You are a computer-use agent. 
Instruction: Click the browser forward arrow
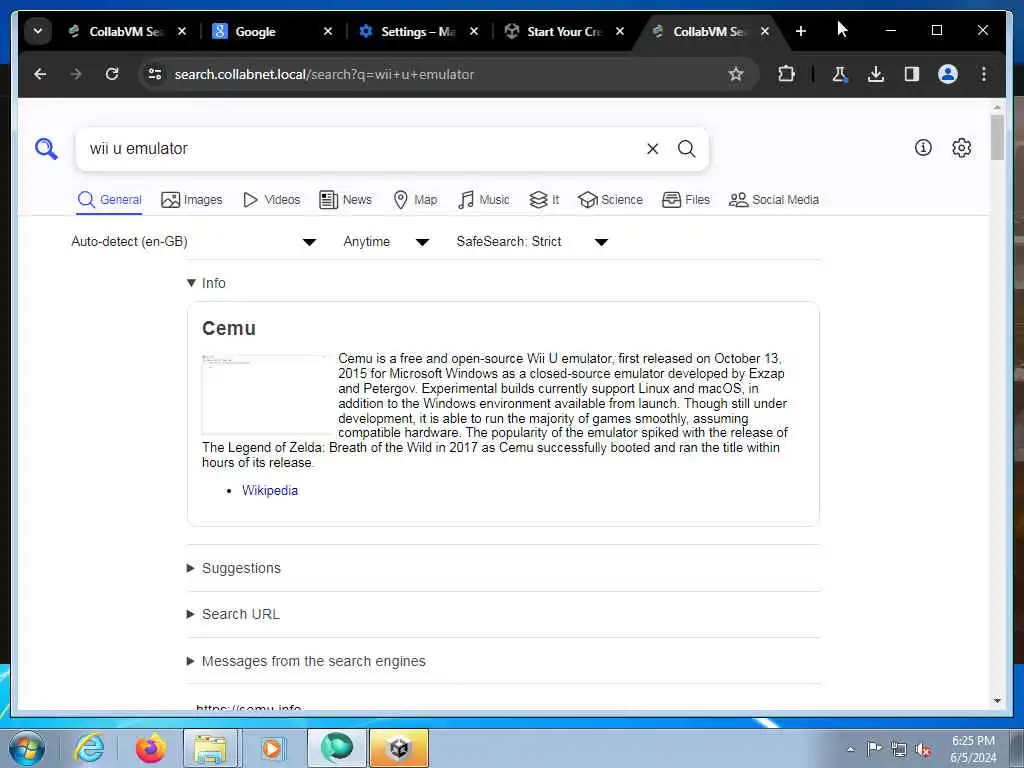[x=76, y=74]
